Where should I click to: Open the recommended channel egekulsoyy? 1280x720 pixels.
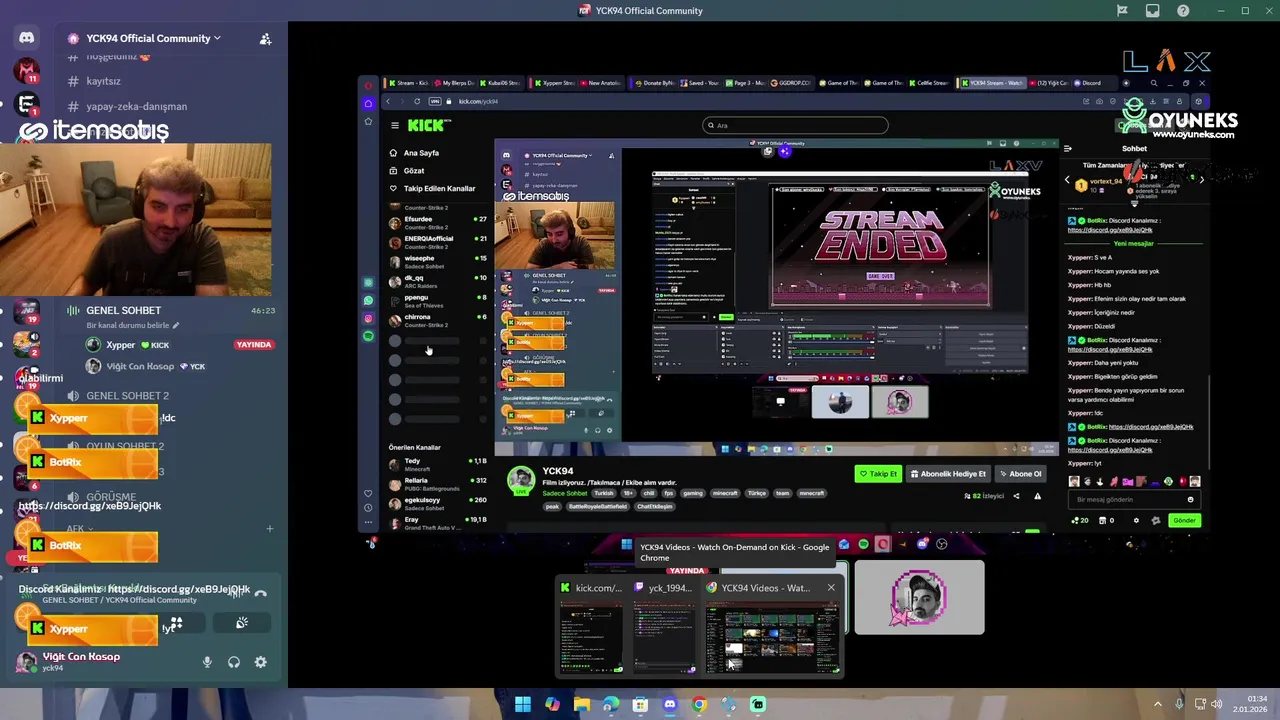[x=437, y=503]
